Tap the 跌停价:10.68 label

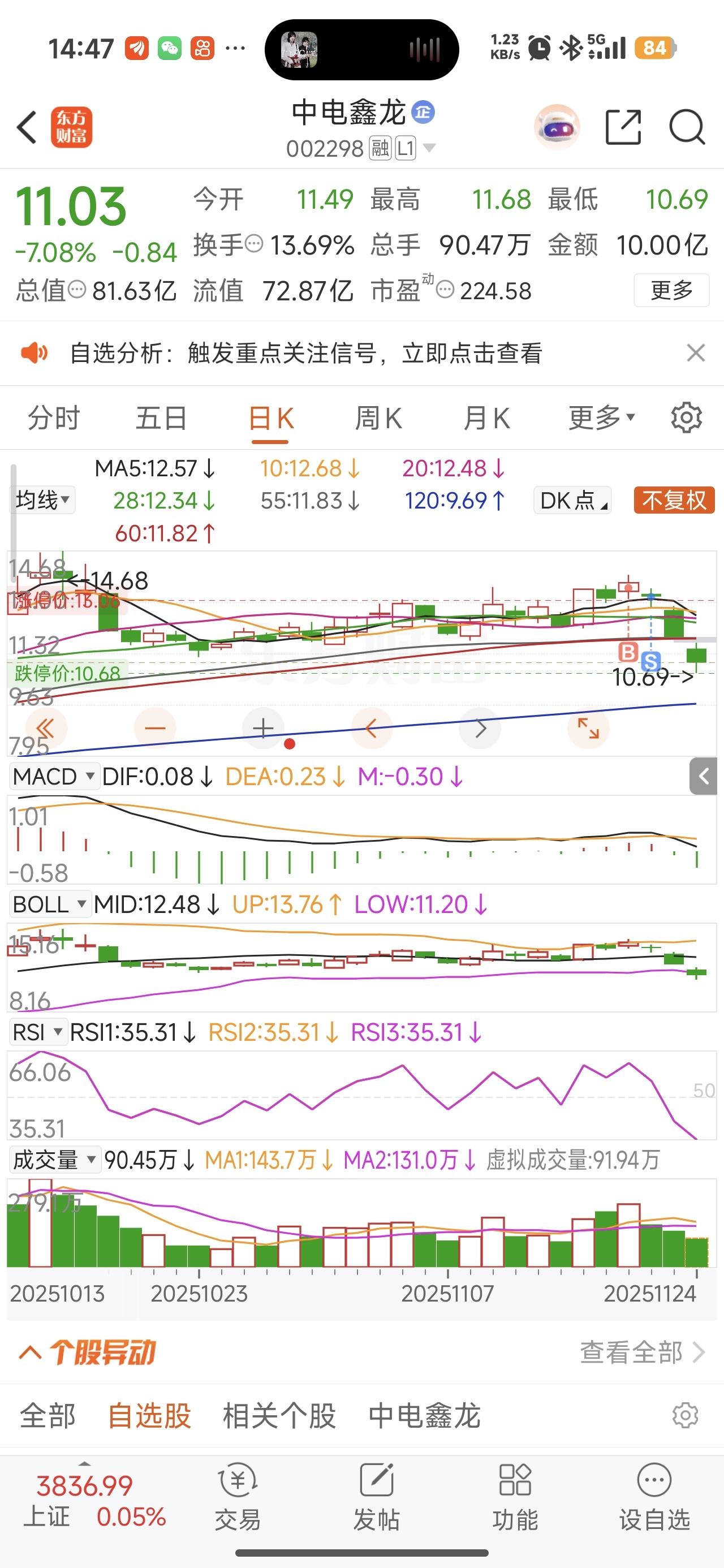(x=67, y=673)
